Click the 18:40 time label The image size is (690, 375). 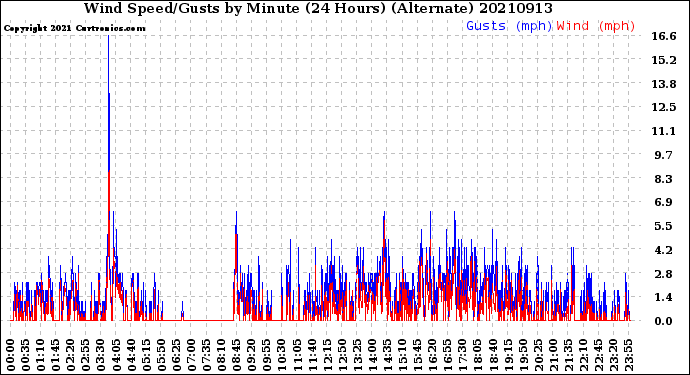(x=493, y=355)
